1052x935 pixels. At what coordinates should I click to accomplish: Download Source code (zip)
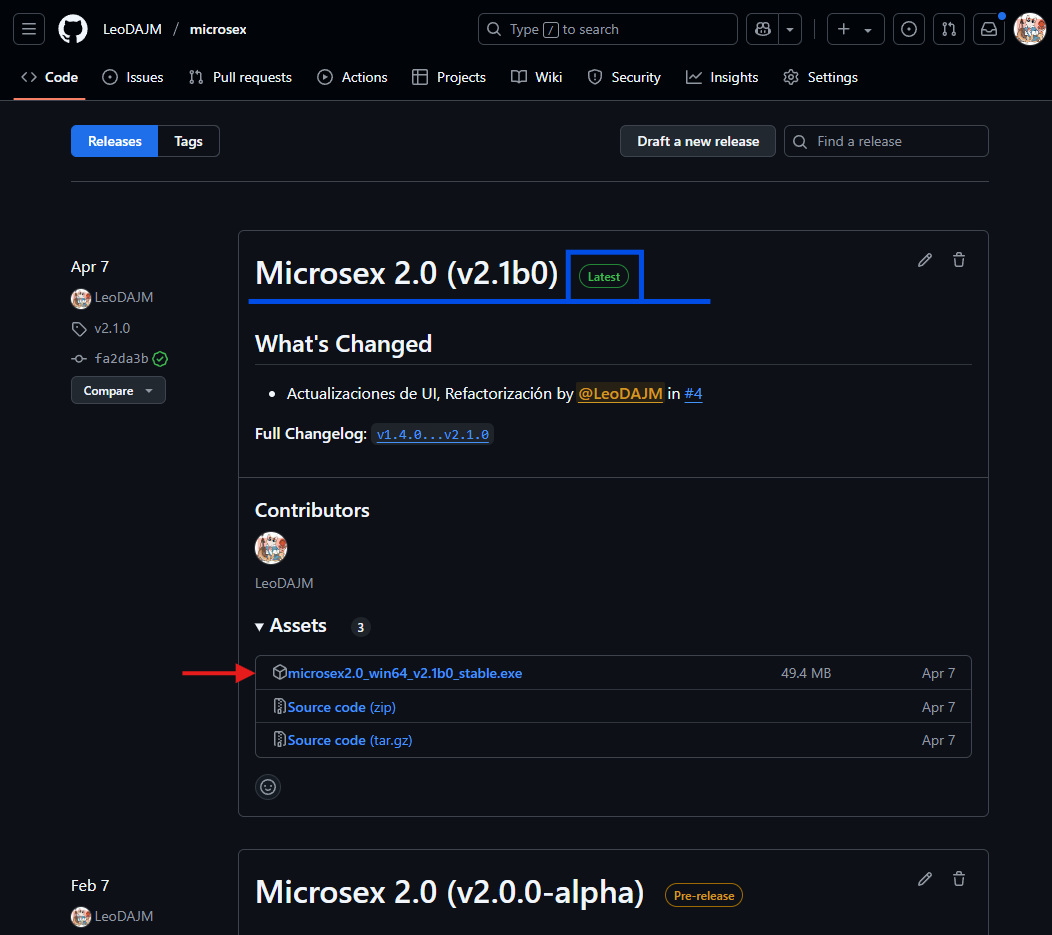(x=341, y=707)
